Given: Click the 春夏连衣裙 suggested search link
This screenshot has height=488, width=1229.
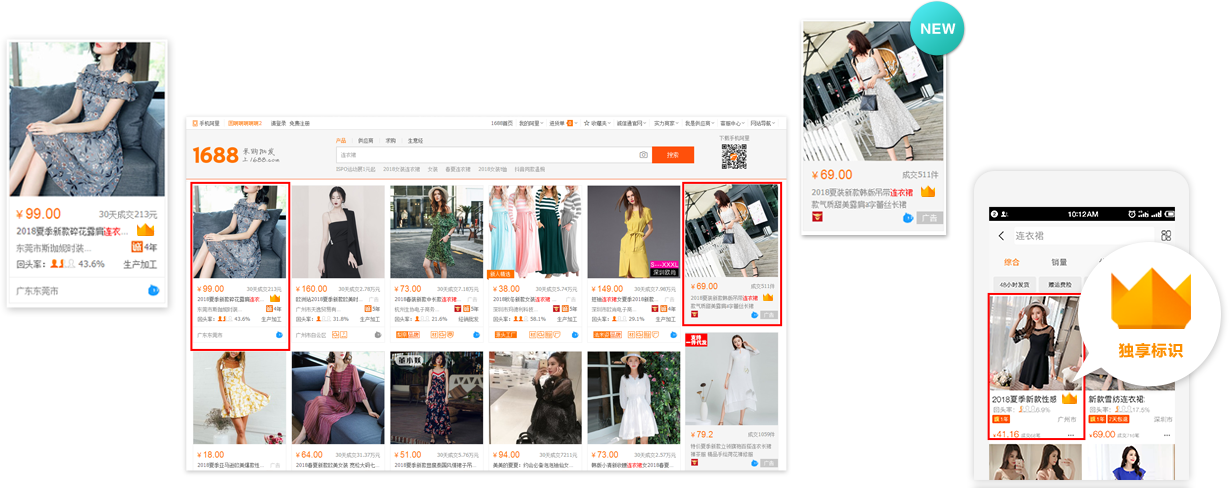Looking at the screenshot, I should click(x=457, y=169).
